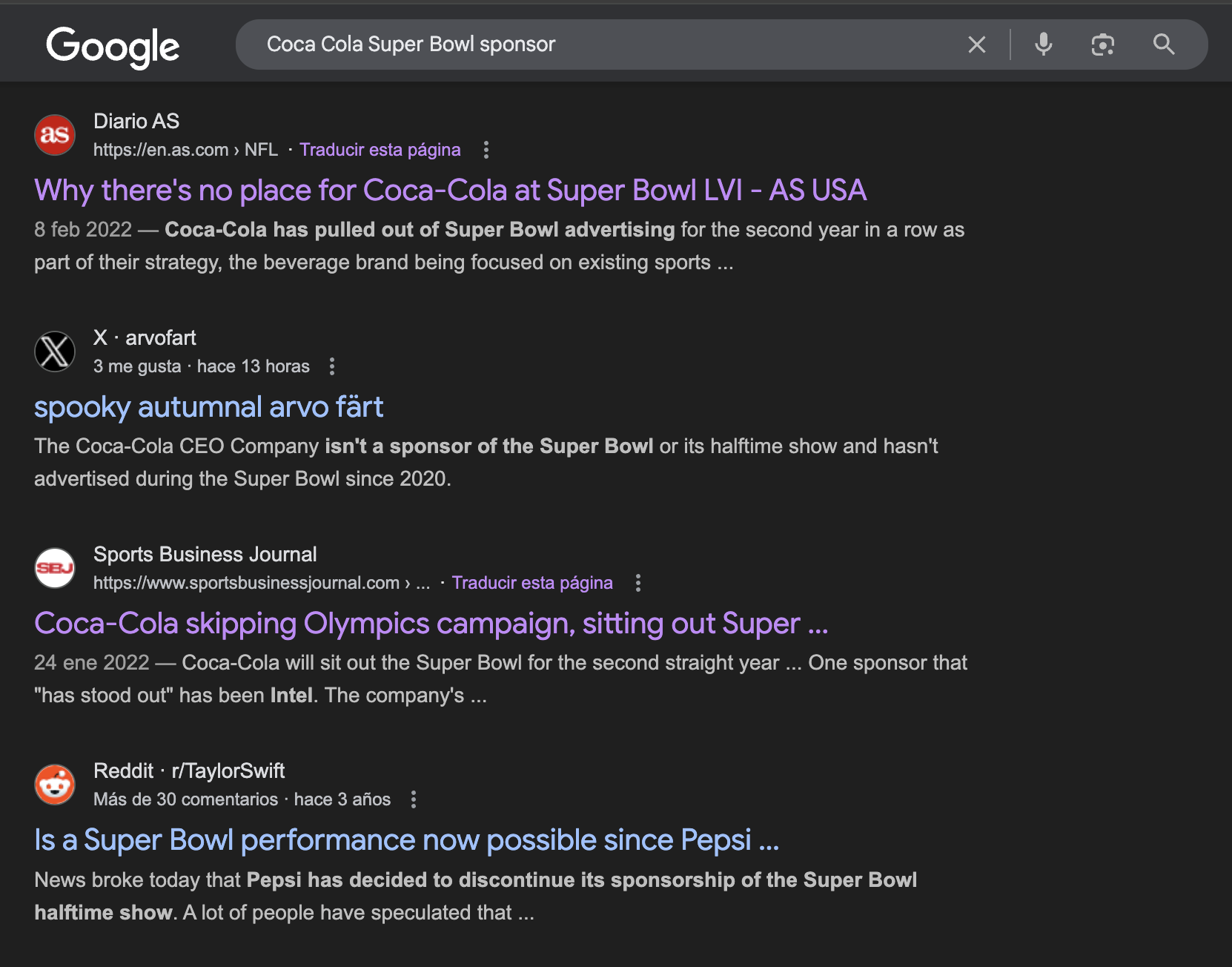Click the Diario AS site favicon
Image resolution: width=1232 pixels, height=967 pixels.
(55, 135)
